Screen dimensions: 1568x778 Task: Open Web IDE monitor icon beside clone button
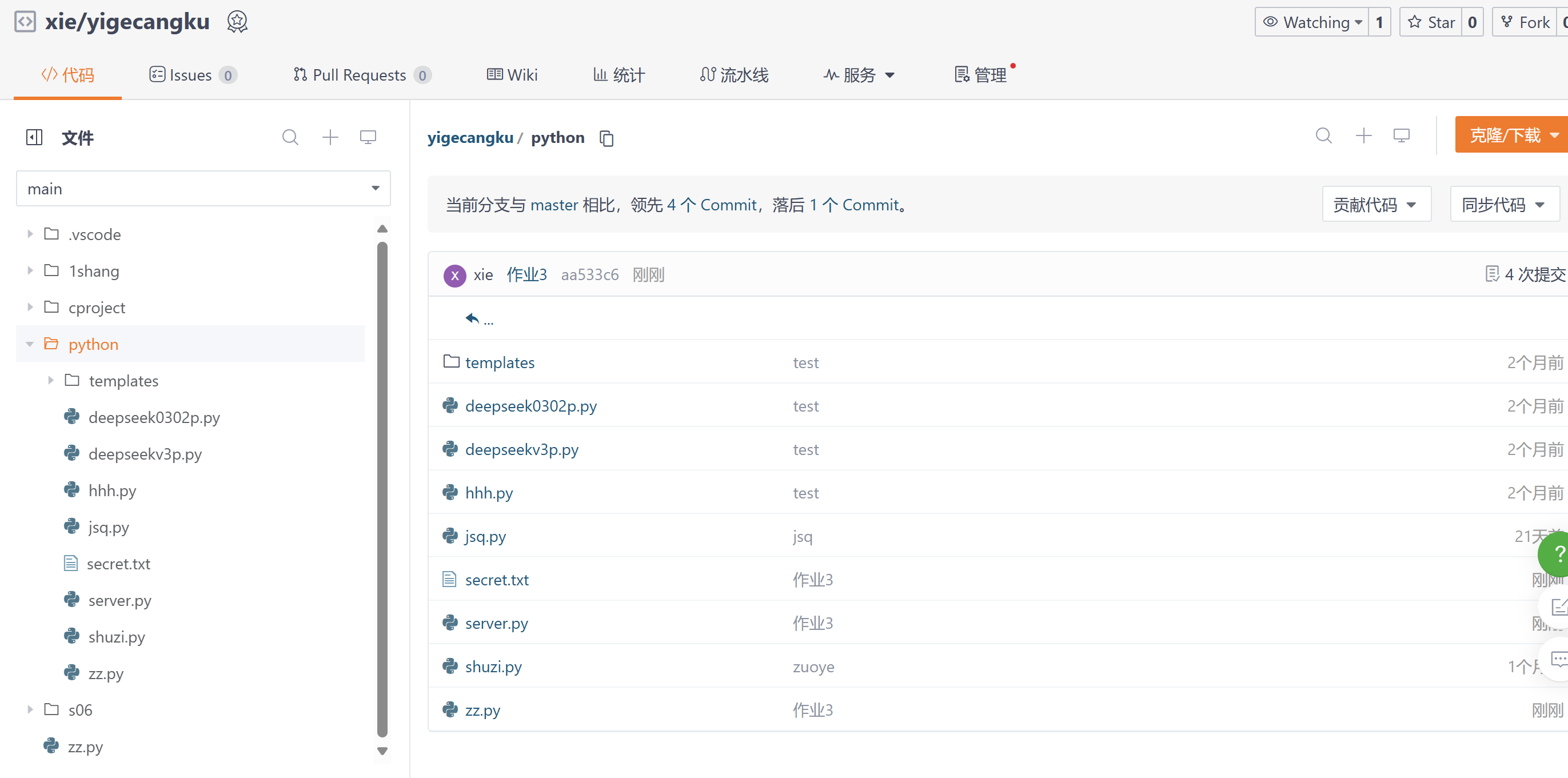click(1401, 135)
